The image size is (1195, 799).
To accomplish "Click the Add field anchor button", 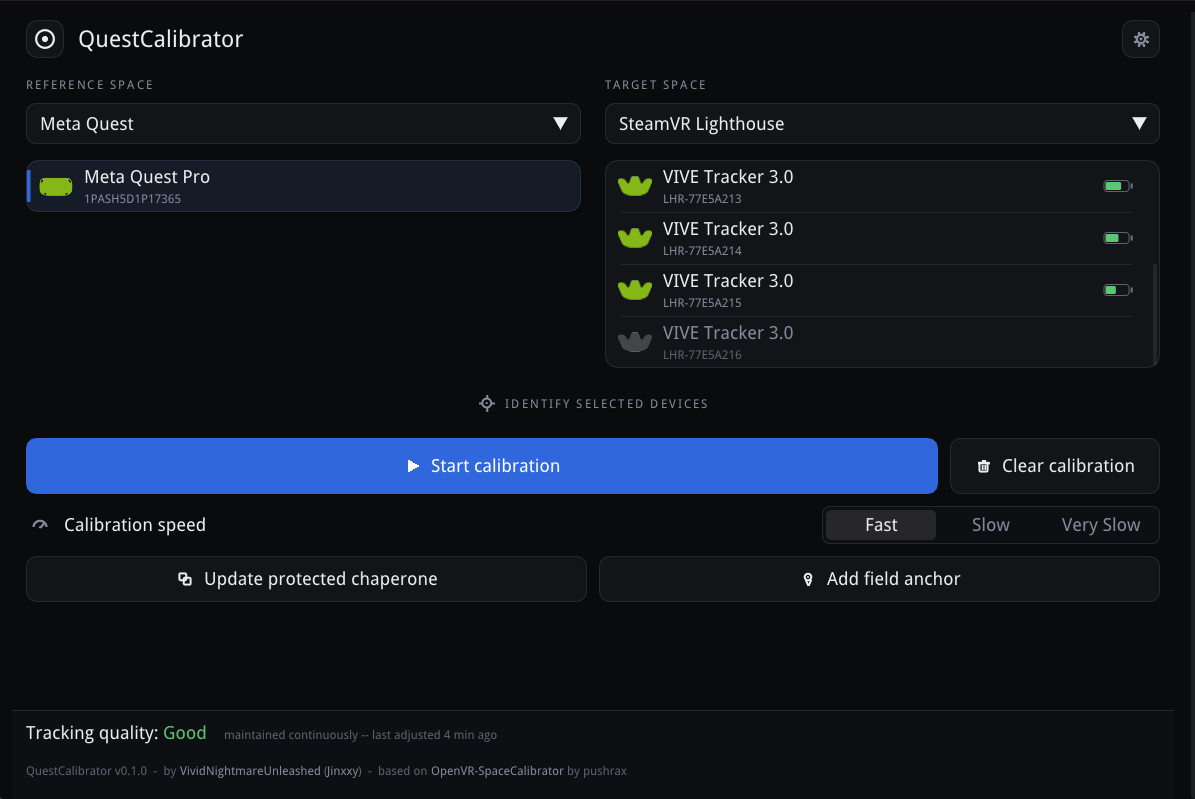I will click(879, 579).
